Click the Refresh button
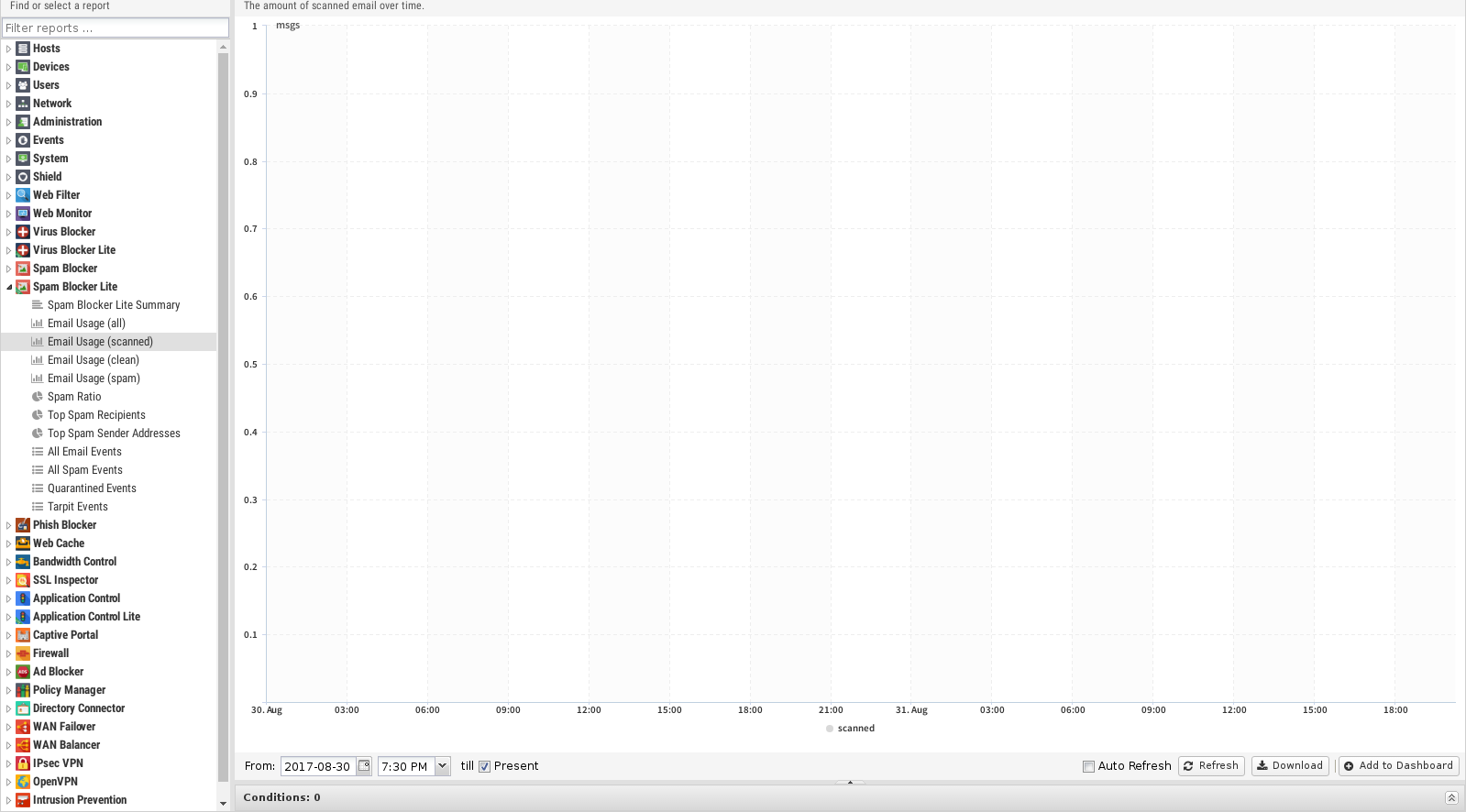 pyautogui.click(x=1211, y=766)
